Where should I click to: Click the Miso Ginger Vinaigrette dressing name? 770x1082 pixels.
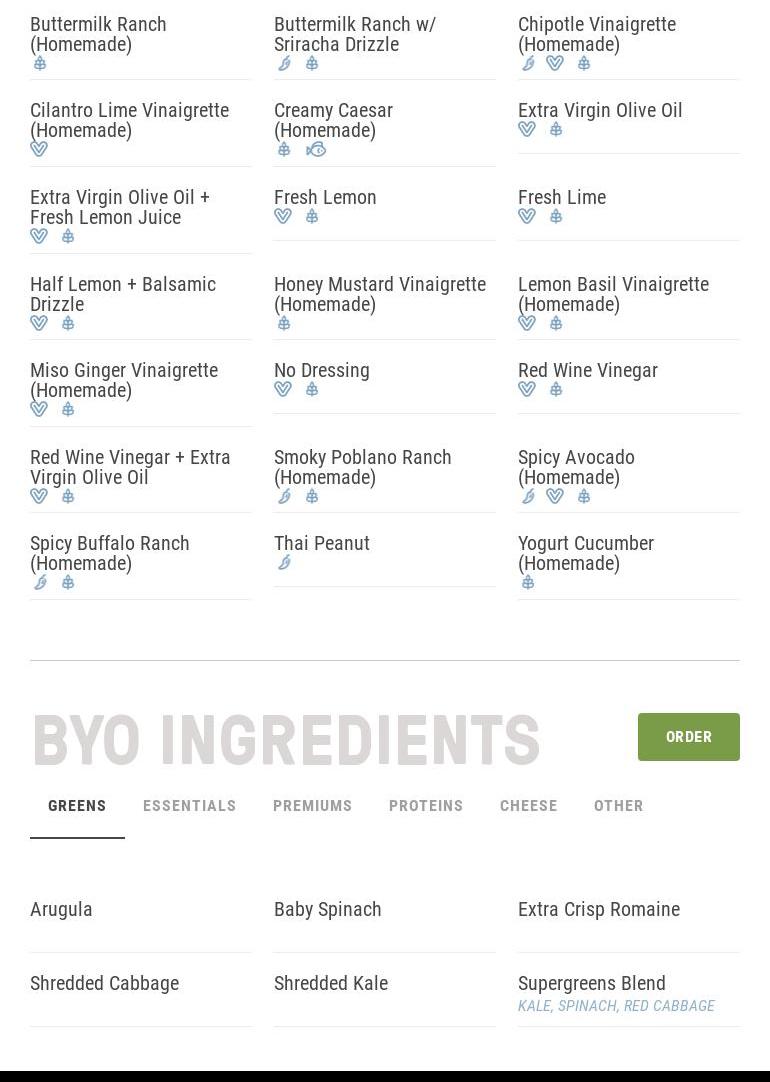(124, 380)
